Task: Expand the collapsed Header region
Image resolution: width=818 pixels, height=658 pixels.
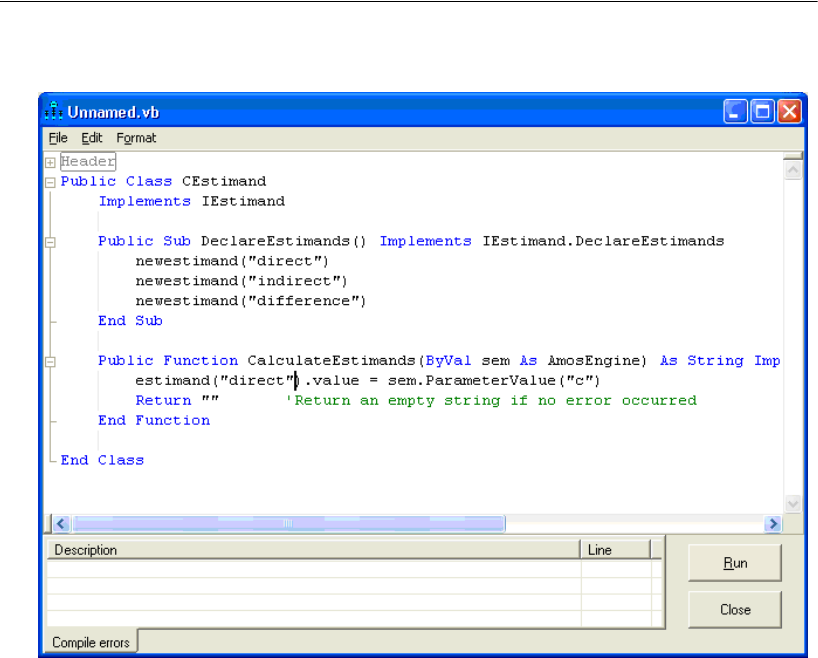Action: click(50, 163)
